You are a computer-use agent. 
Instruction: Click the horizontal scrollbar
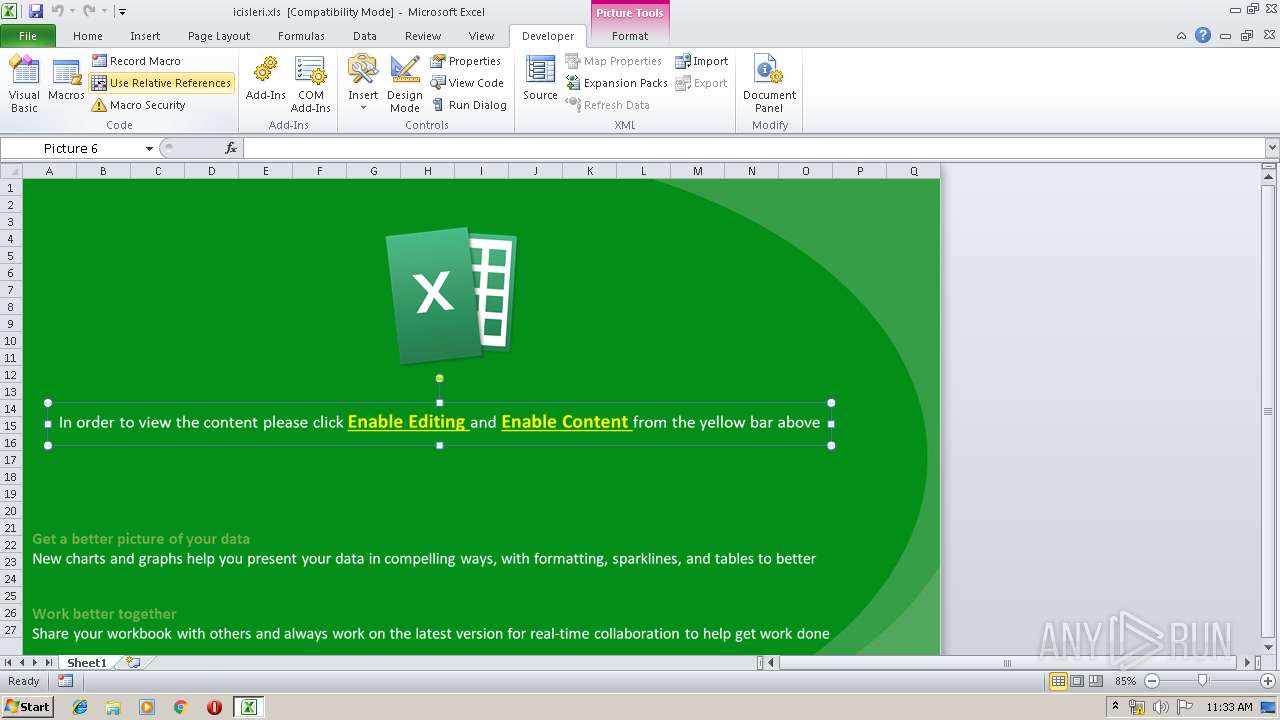[x=1008, y=663]
